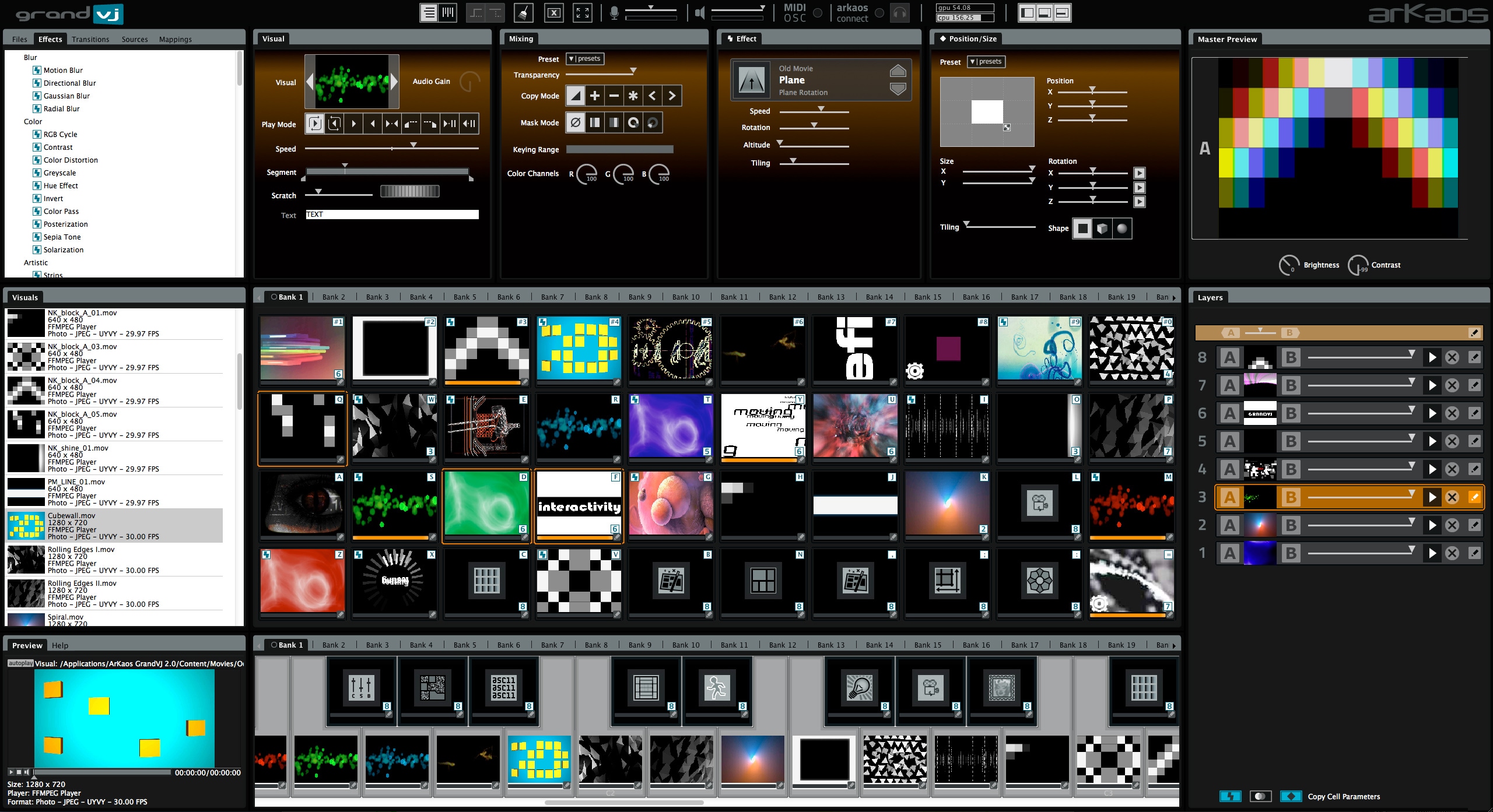This screenshot has width=1493, height=812.
Task: Click the copy mode blend icon
Action: pos(576,97)
